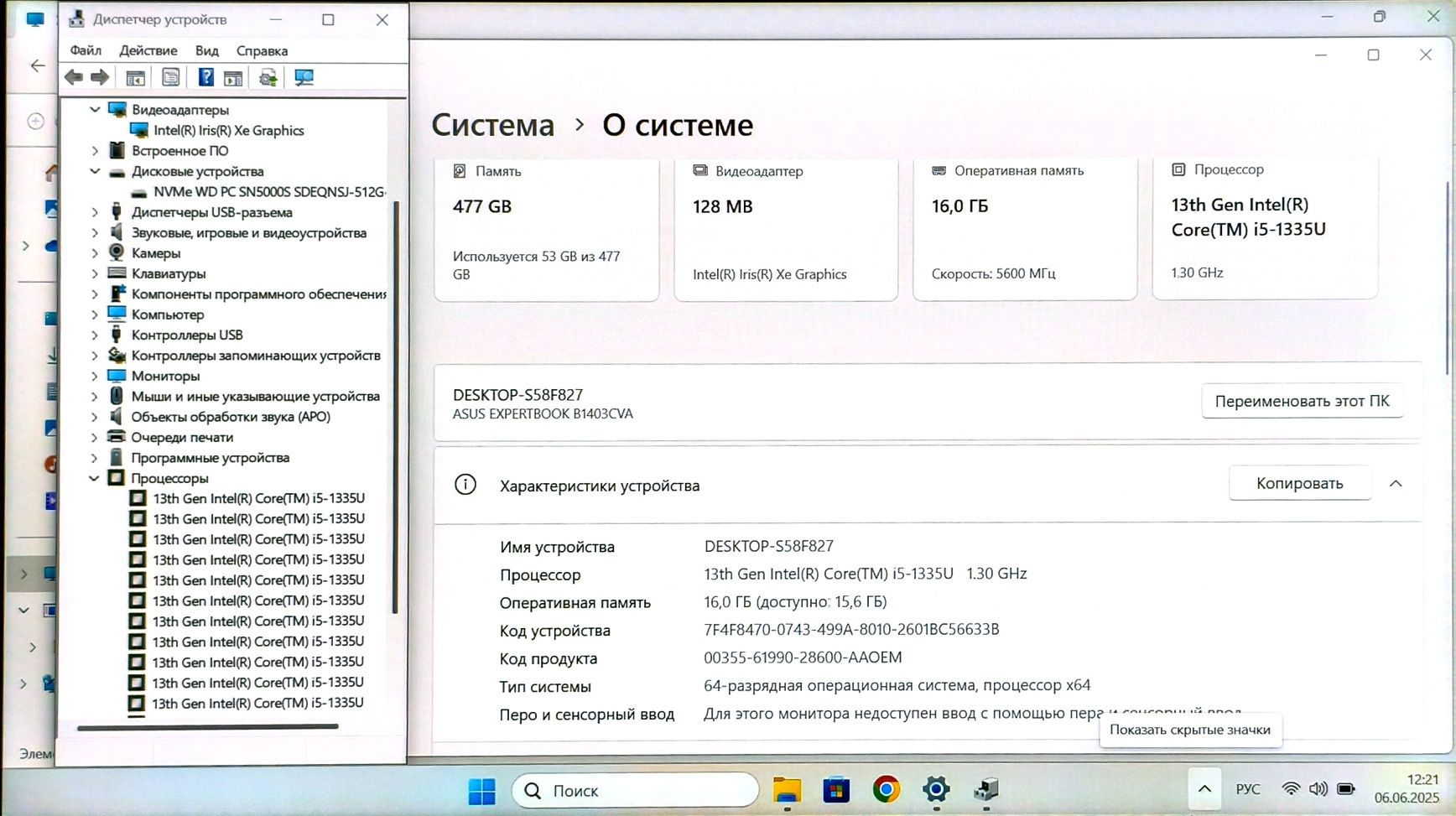Click Device Manager horizontal scrollbar
Screen dimensions: 1456x816
point(207,727)
